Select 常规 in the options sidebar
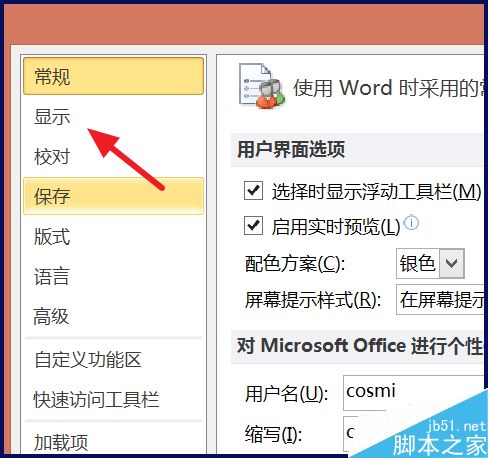Viewport: 488px width, 458px height. [x=113, y=76]
